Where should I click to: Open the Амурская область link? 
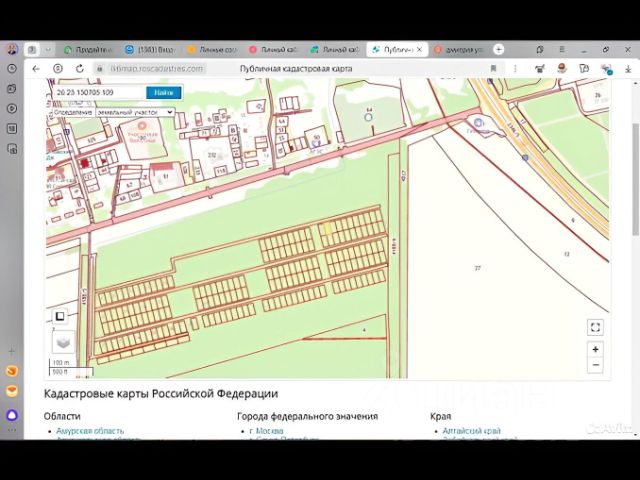click(90, 431)
